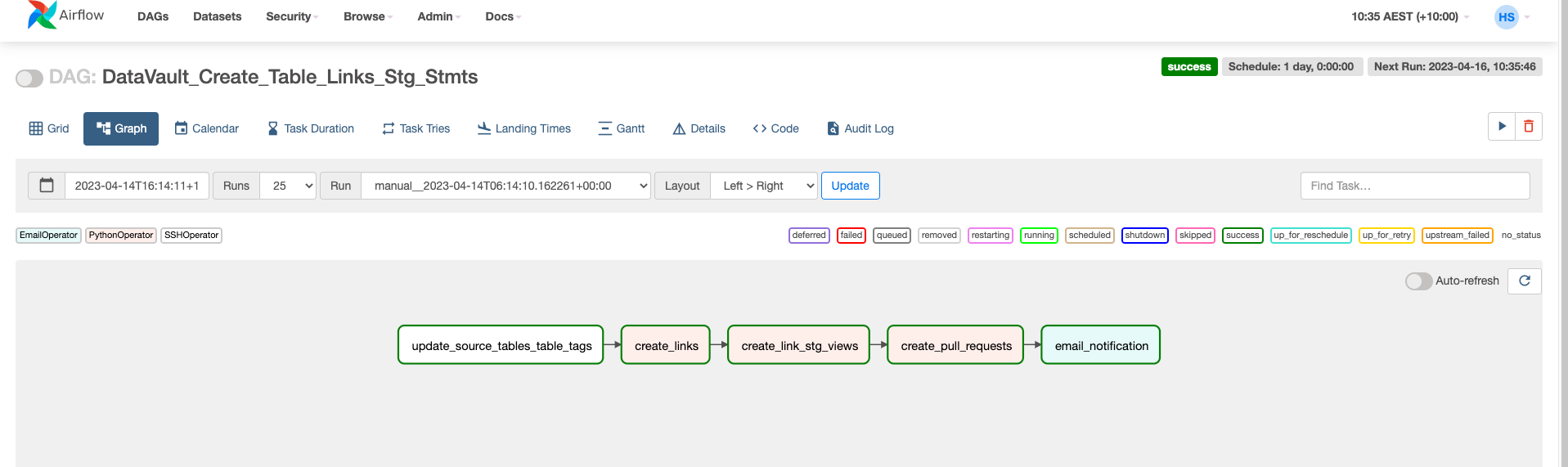
Task: Open the HS user avatar menu
Action: (x=1506, y=16)
